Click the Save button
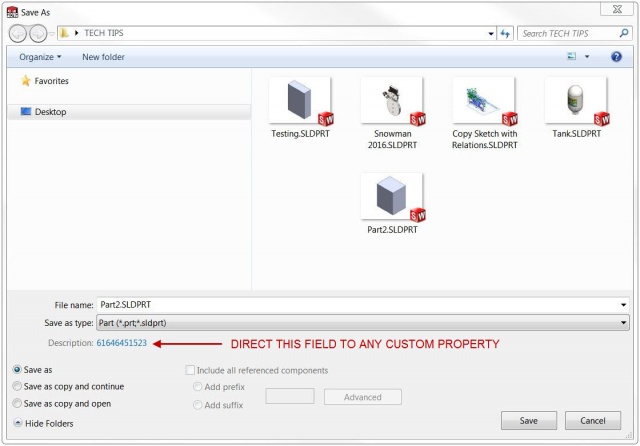This screenshot has width=640, height=446. click(529, 421)
